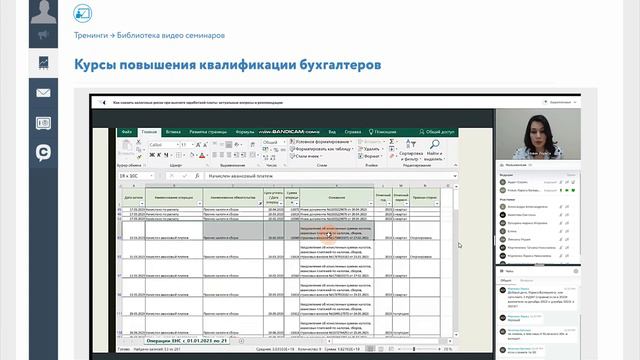Follow the 'Тренинги' breadcrumb link
This screenshot has height=360, width=640.
click(91, 35)
